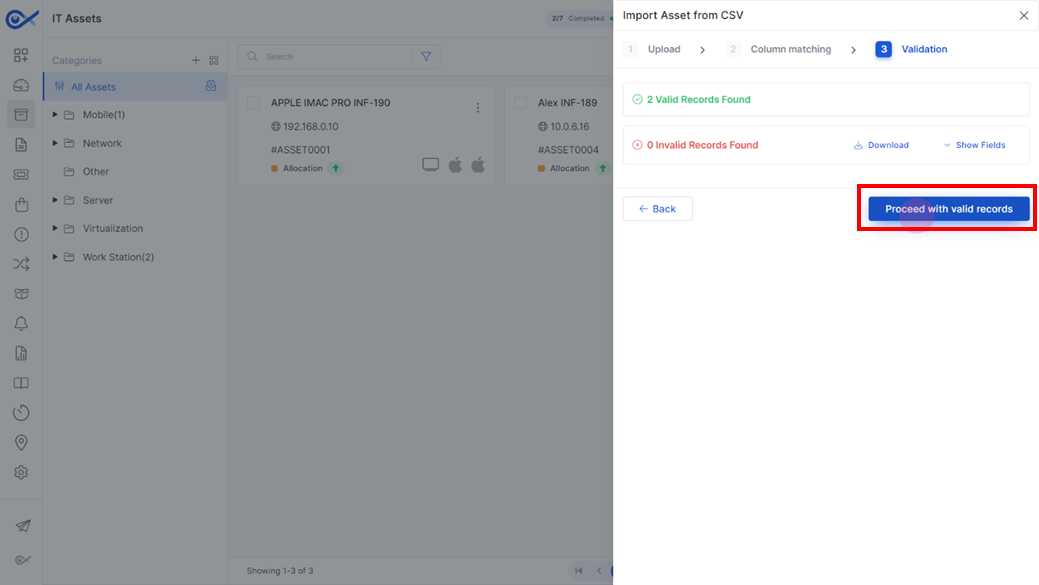Tick the APPLE IMAC PRO INF-190 checkbox
Screen dimensions: 1039x585
click(254, 103)
